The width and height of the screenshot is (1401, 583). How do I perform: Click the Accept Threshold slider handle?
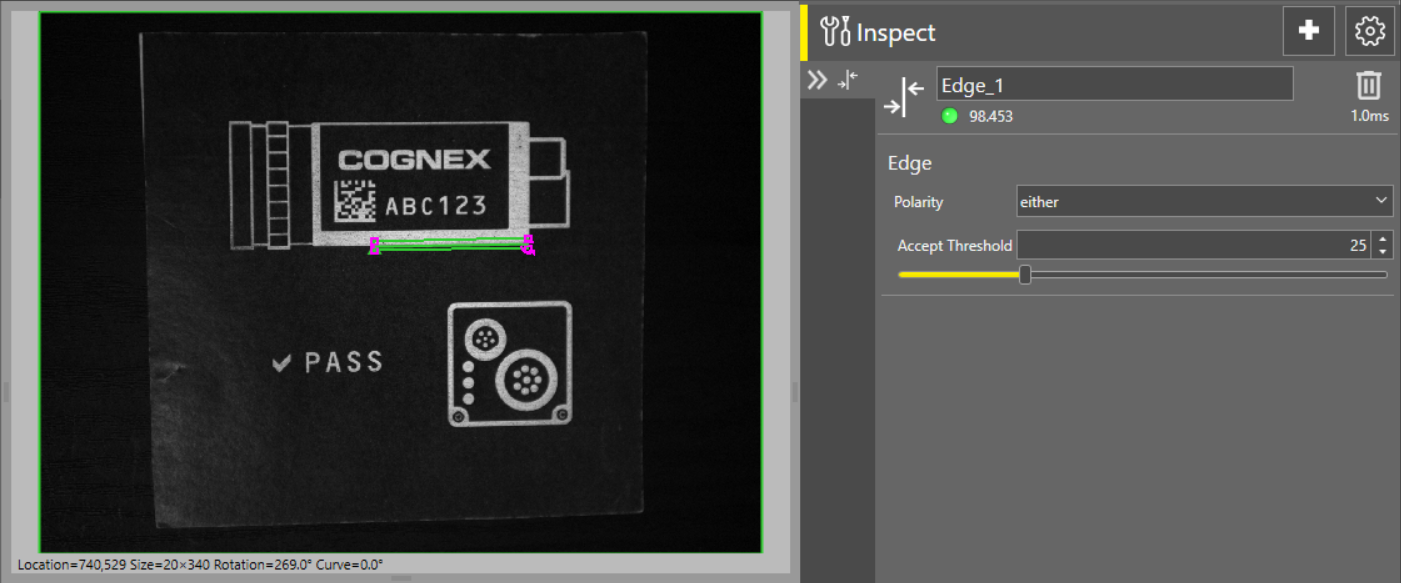point(1025,275)
